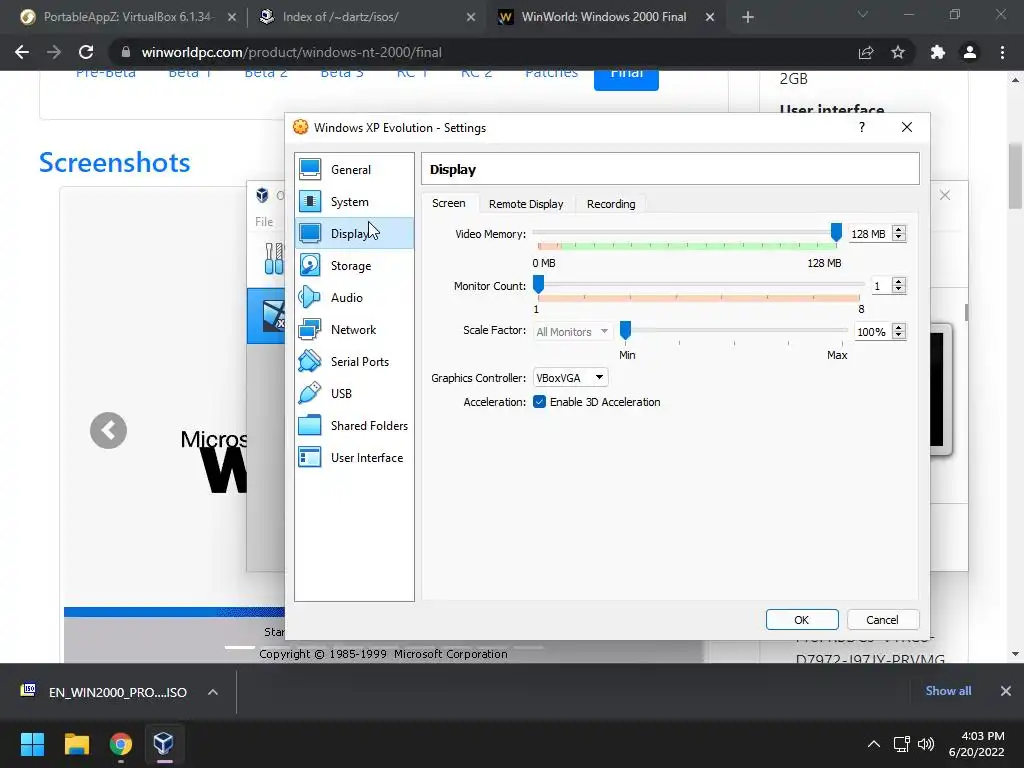Reload the winworldpc page
Viewport: 1024px width, 768px height.
click(x=86, y=52)
